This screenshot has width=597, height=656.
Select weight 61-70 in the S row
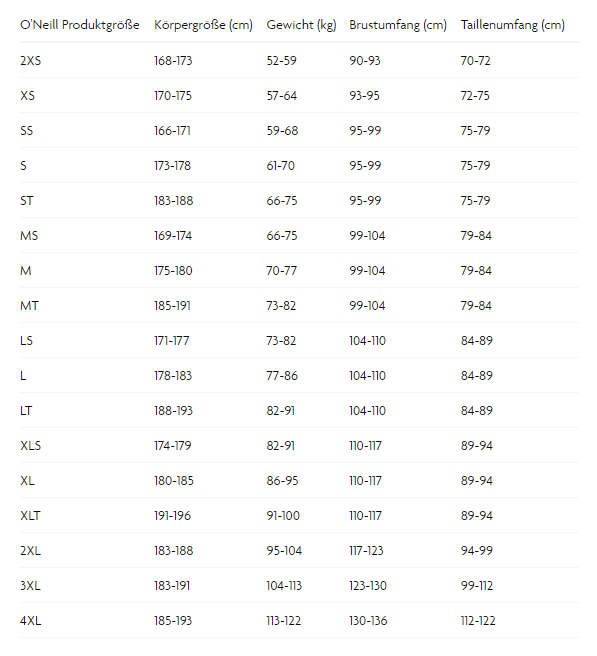(281, 166)
